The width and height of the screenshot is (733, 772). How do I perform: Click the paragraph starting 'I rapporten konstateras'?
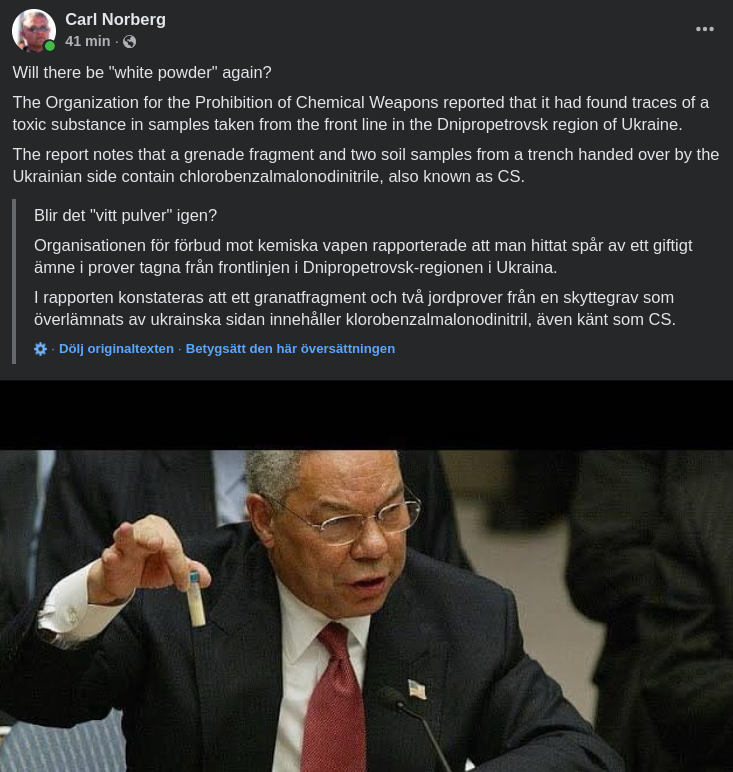[354, 309]
